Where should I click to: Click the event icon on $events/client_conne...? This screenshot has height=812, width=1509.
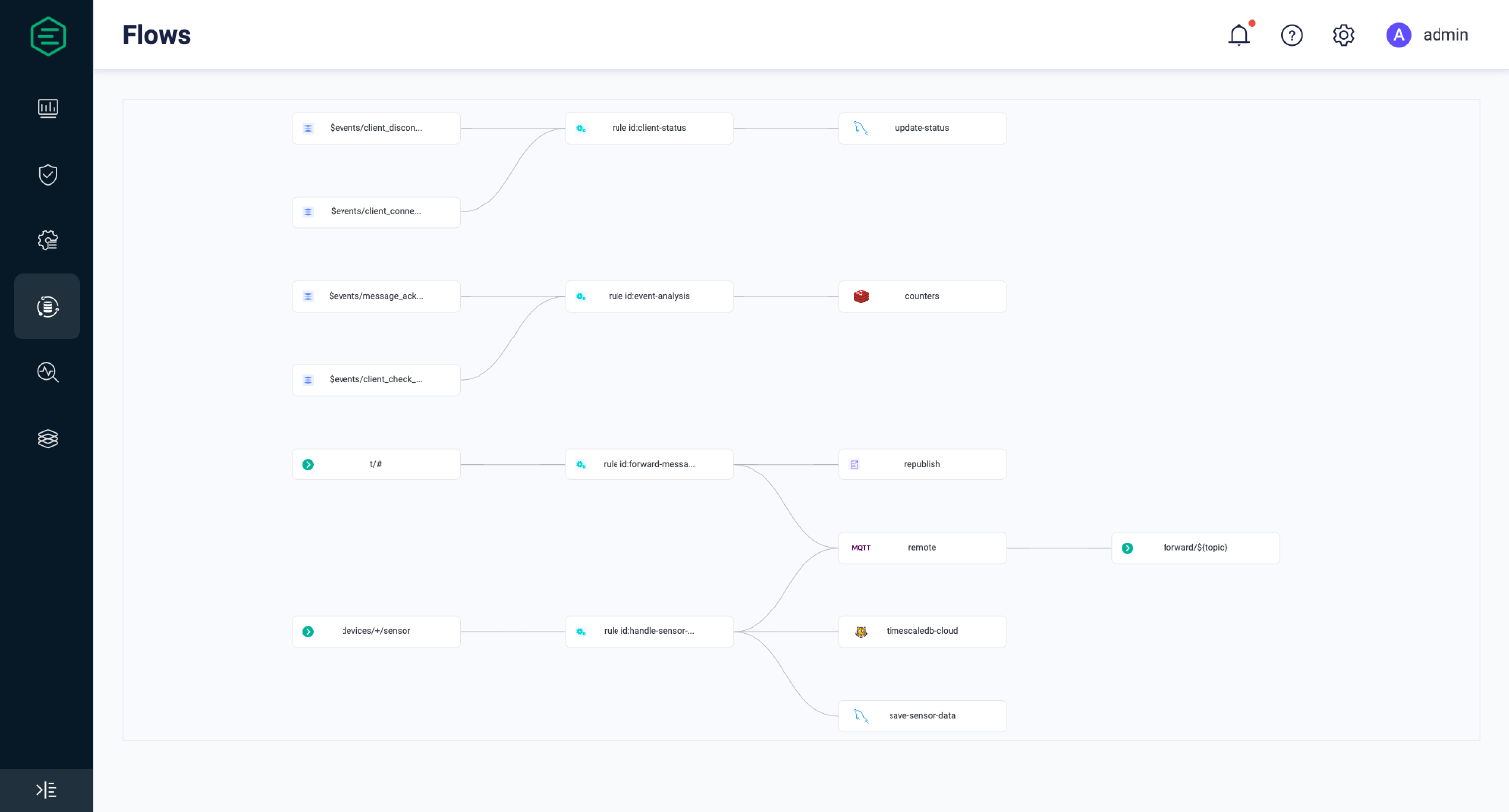pos(308,212)
